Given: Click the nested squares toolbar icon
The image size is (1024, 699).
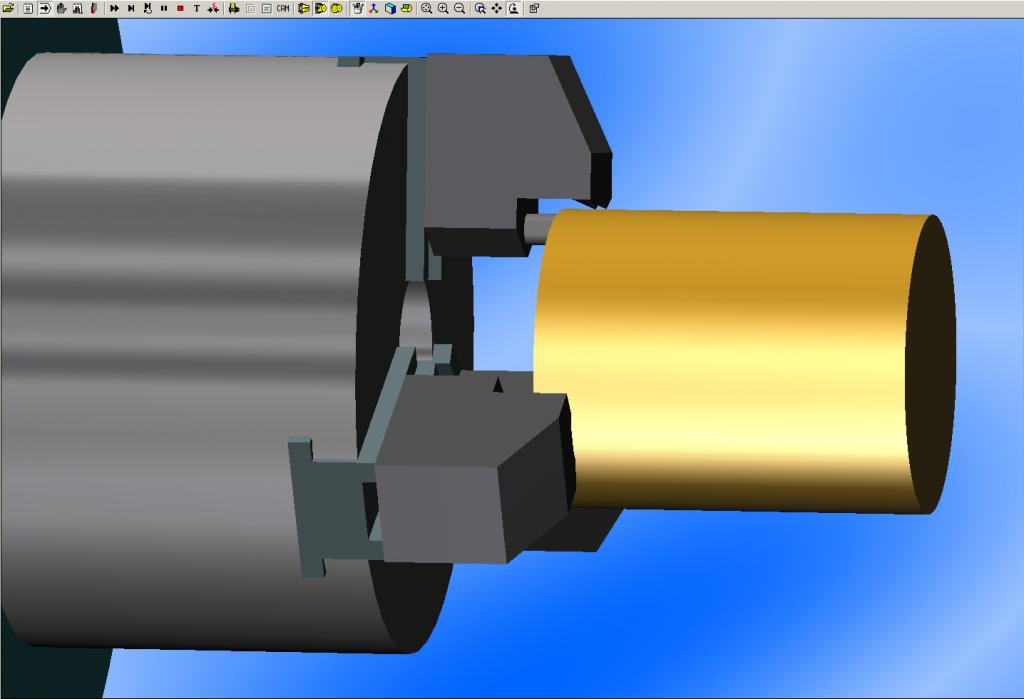Looking at the screenshot, I should [x=250, y=8].
